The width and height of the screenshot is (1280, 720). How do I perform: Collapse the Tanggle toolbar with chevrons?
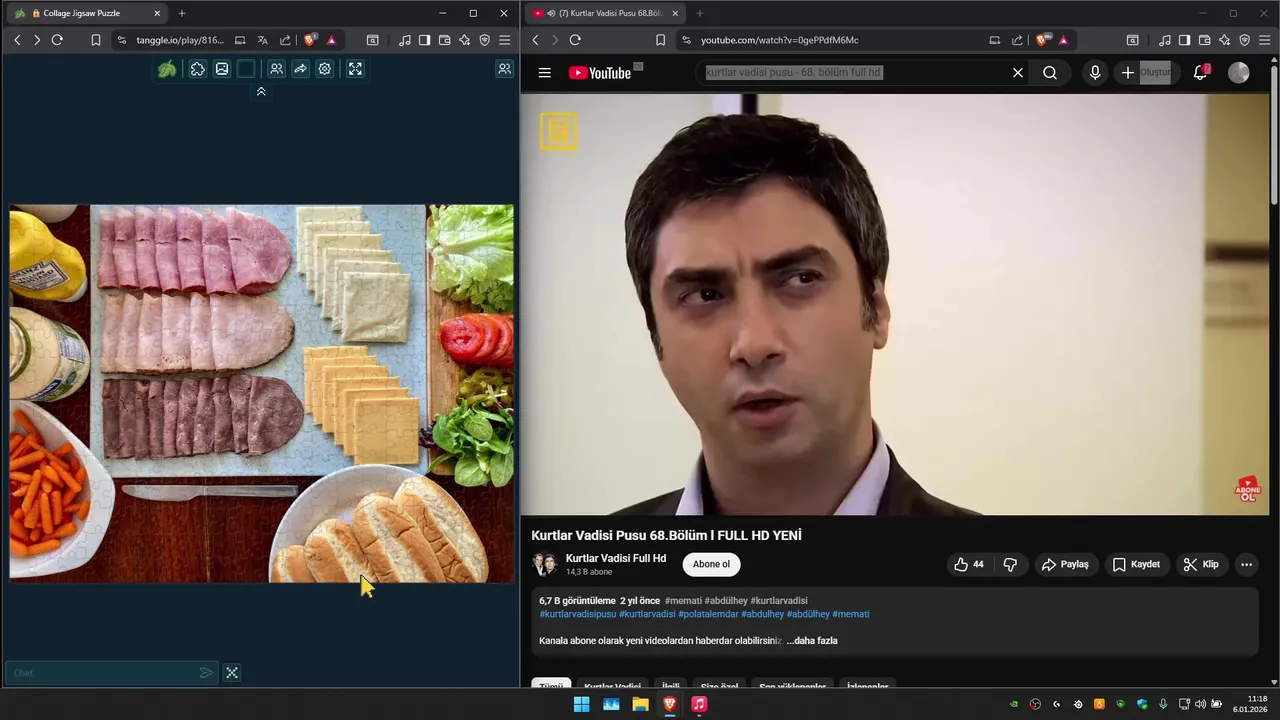pyautogui.click(x=261, y=91)
